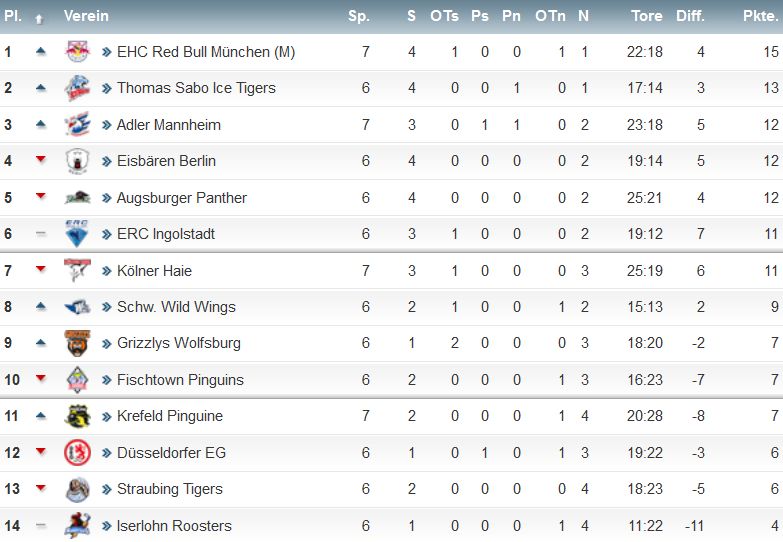This screenshot has width=783, height=542.
Task: Click the EHC Red Bull München team logo
Action: tap(77, 51)
